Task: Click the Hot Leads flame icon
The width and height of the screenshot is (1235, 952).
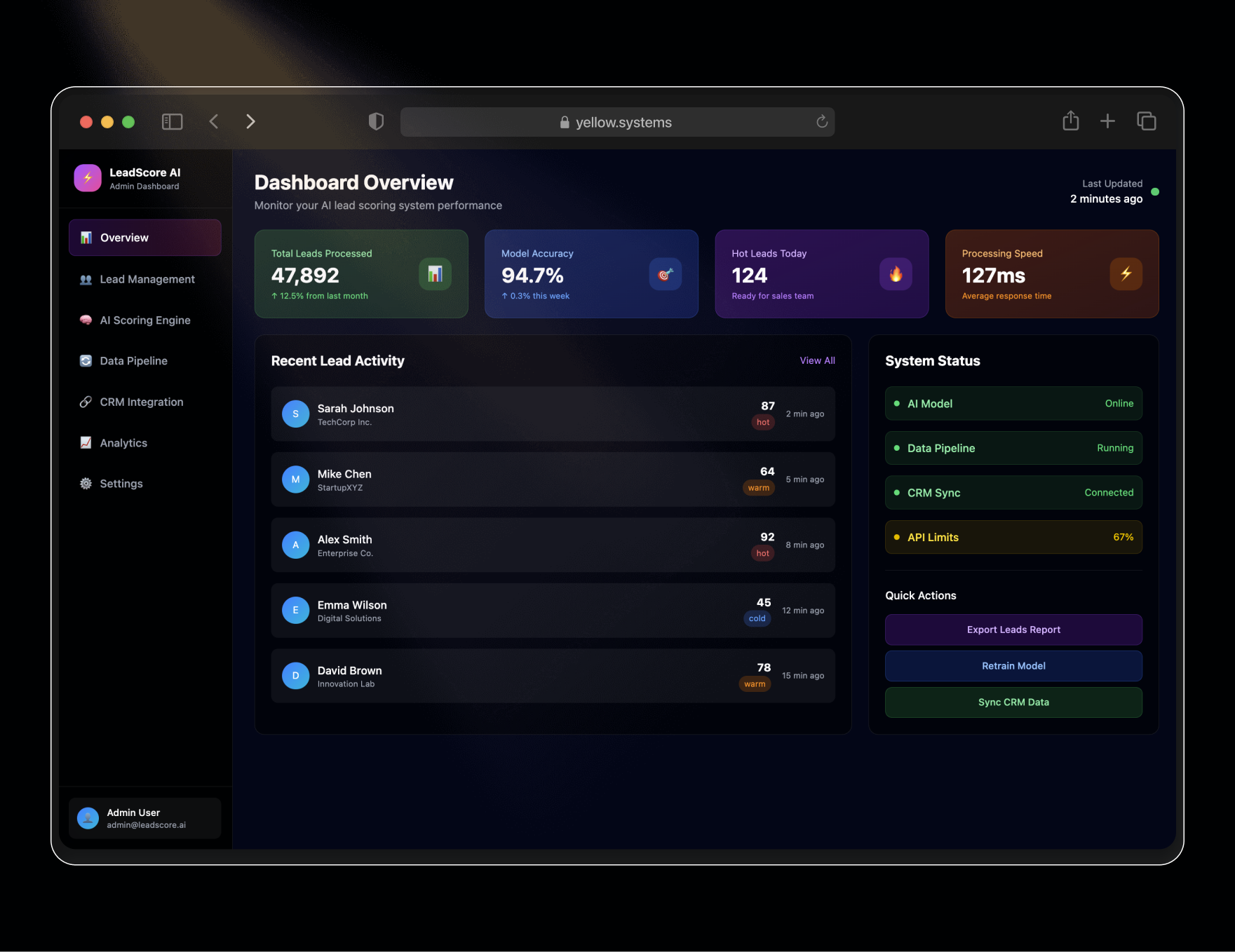Action: coord(896,274)
